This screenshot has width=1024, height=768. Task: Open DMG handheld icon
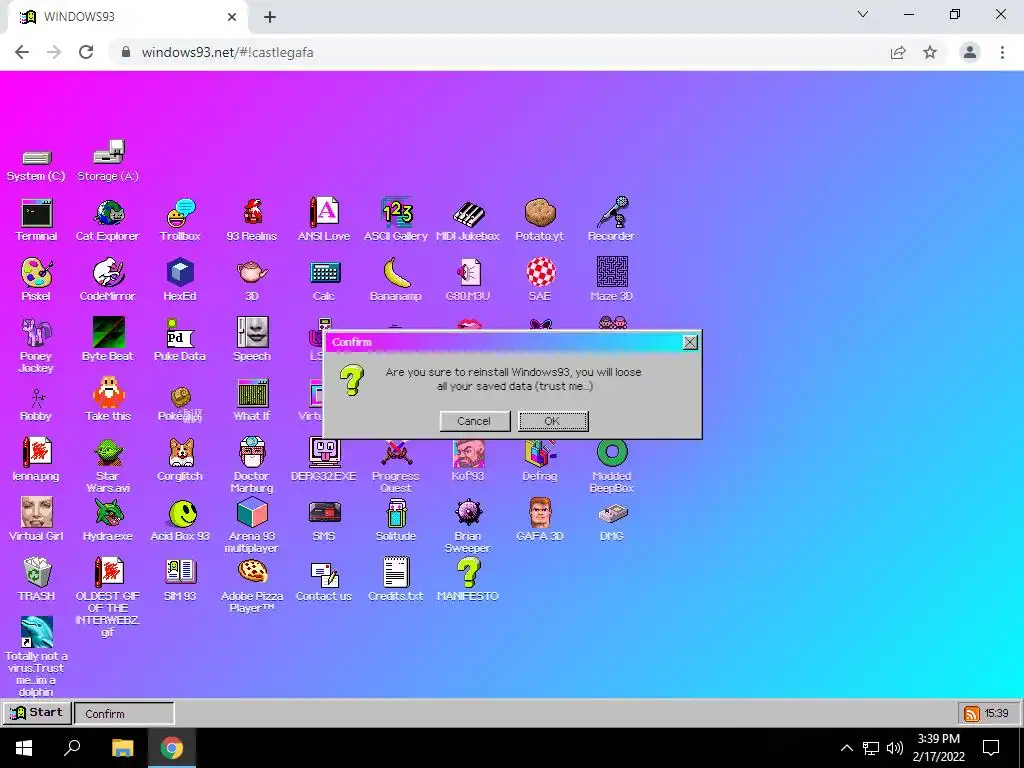click(612, 513)
